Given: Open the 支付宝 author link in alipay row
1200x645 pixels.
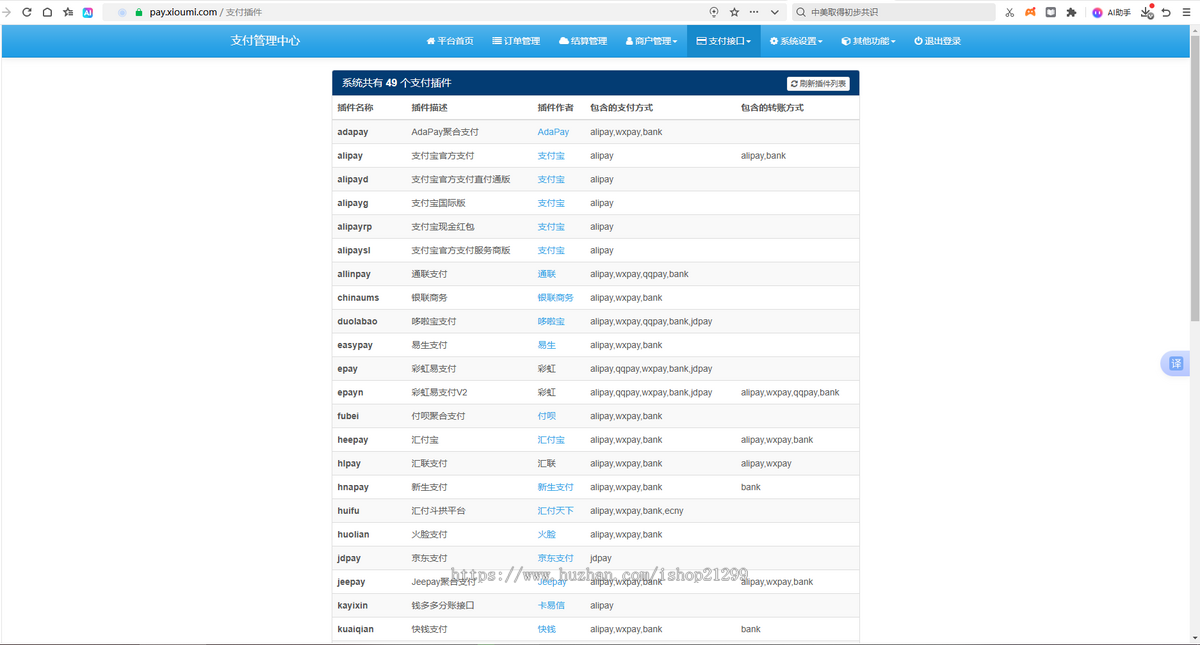Looking at the screenshot, I should coord(551,156).
